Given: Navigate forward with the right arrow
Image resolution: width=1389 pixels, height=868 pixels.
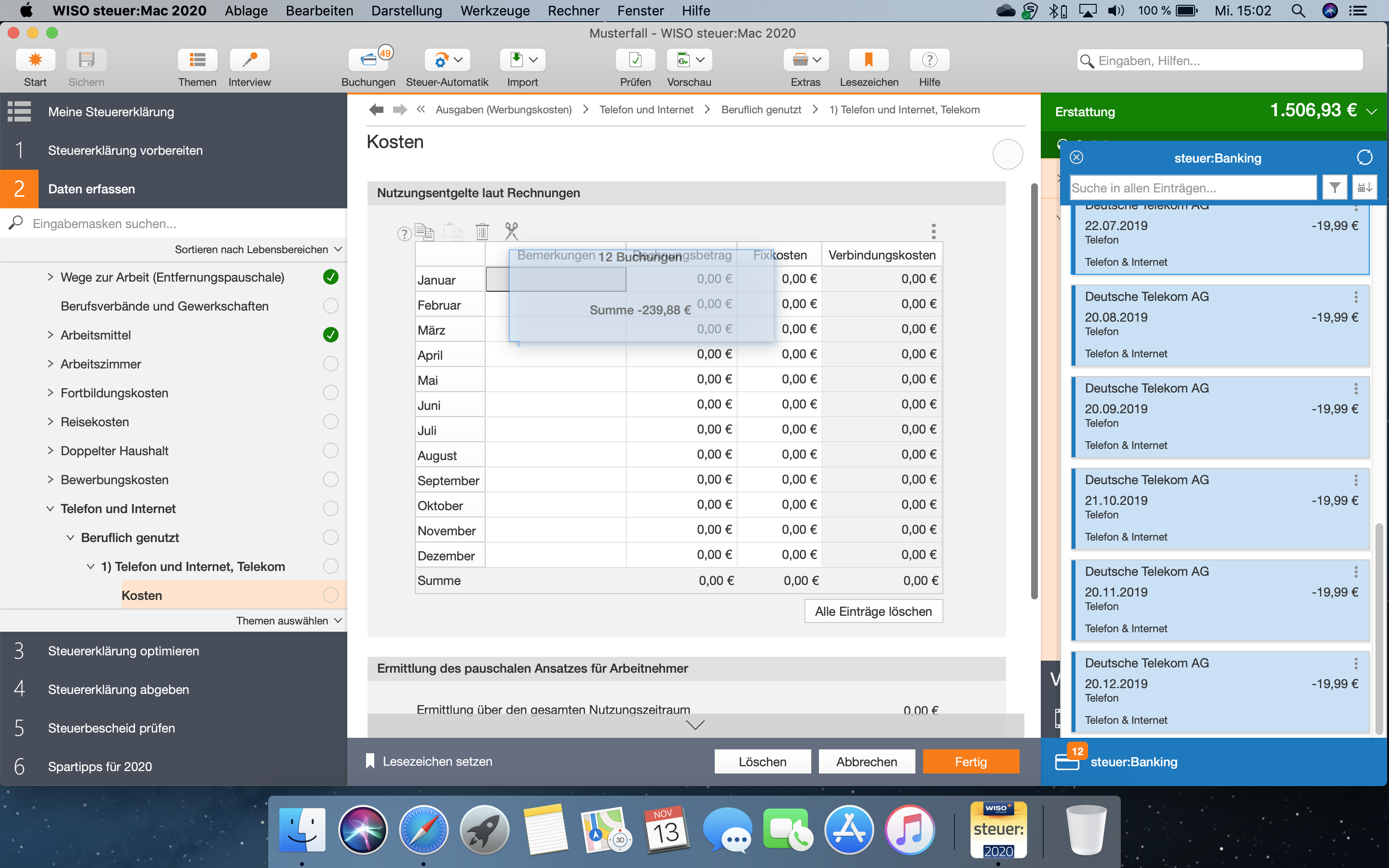Looking at the screenshot, I should [x=400, y=109].
